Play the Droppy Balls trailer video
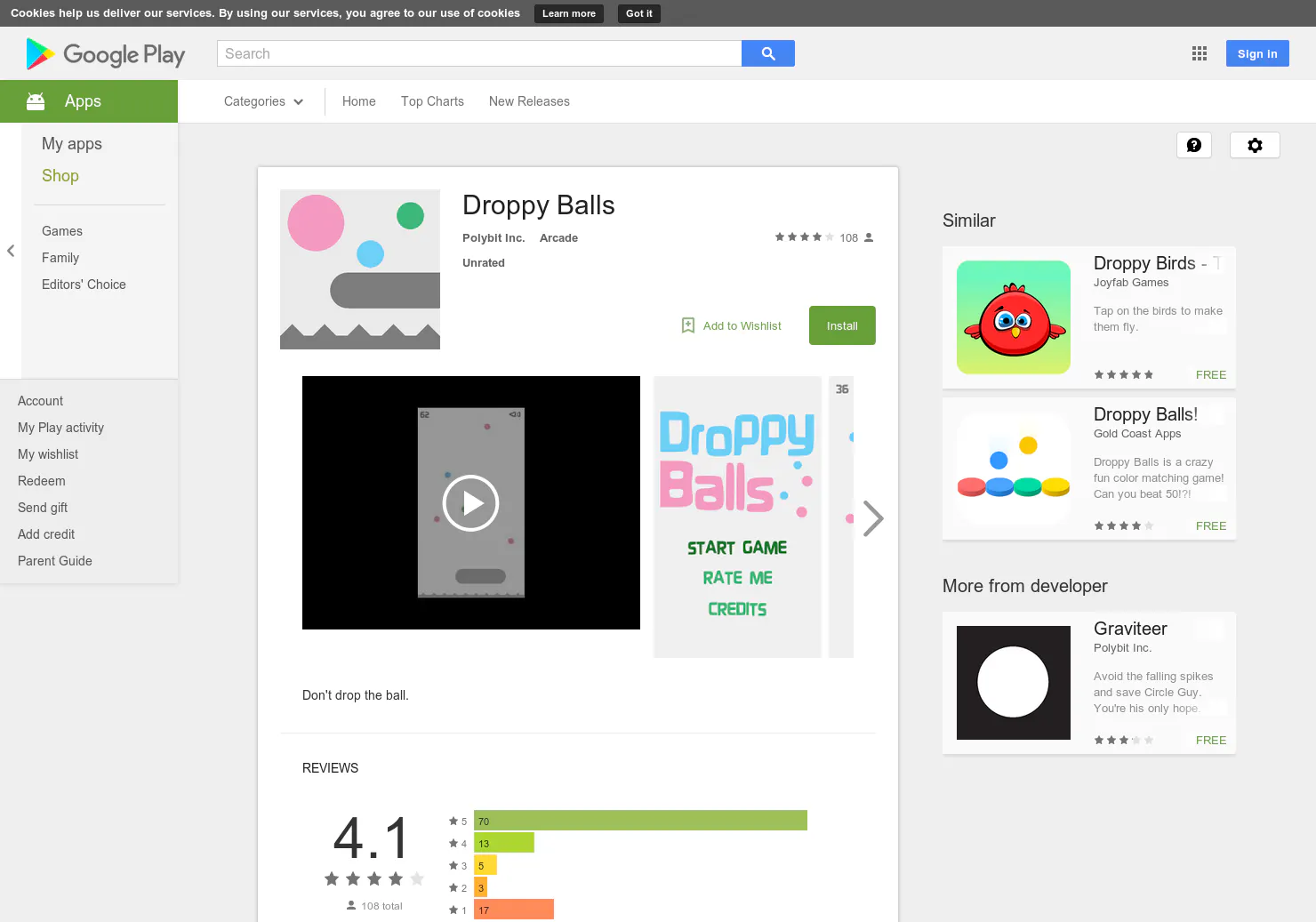The width and height of the screenshot is (1316, 922). click(471, 503)
